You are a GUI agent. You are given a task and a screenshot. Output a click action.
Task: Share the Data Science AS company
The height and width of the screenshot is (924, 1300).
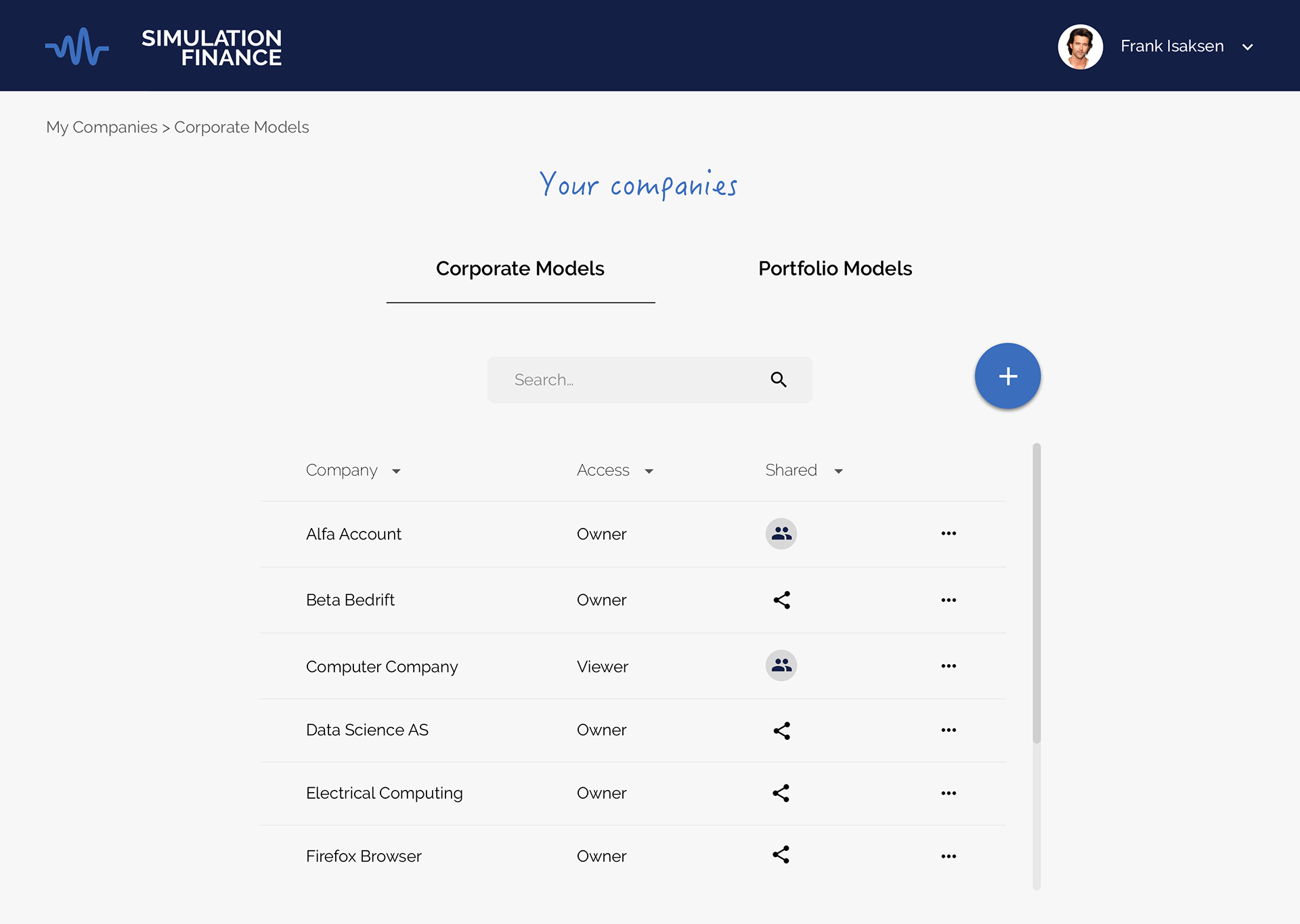pyautogui.click(x=782, y=730)
